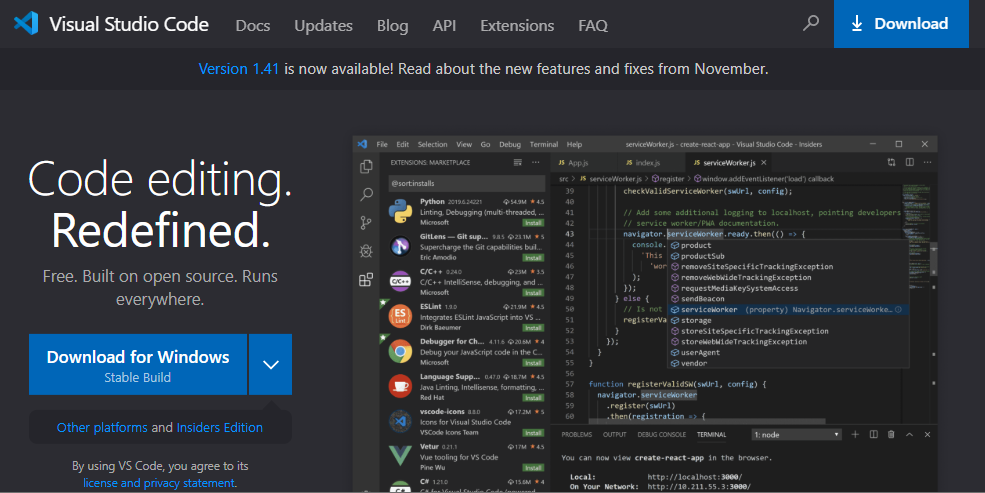The image size is (985, 493).
Task: Add a new terminal with plus icon
Action: [855, 434]
